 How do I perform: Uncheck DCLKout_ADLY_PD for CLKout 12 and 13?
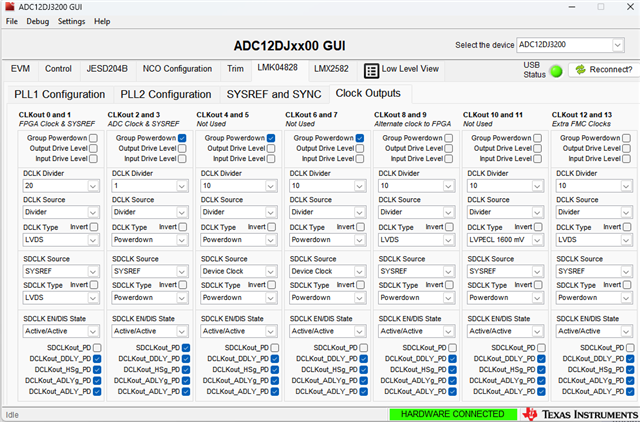click(630, 391)
